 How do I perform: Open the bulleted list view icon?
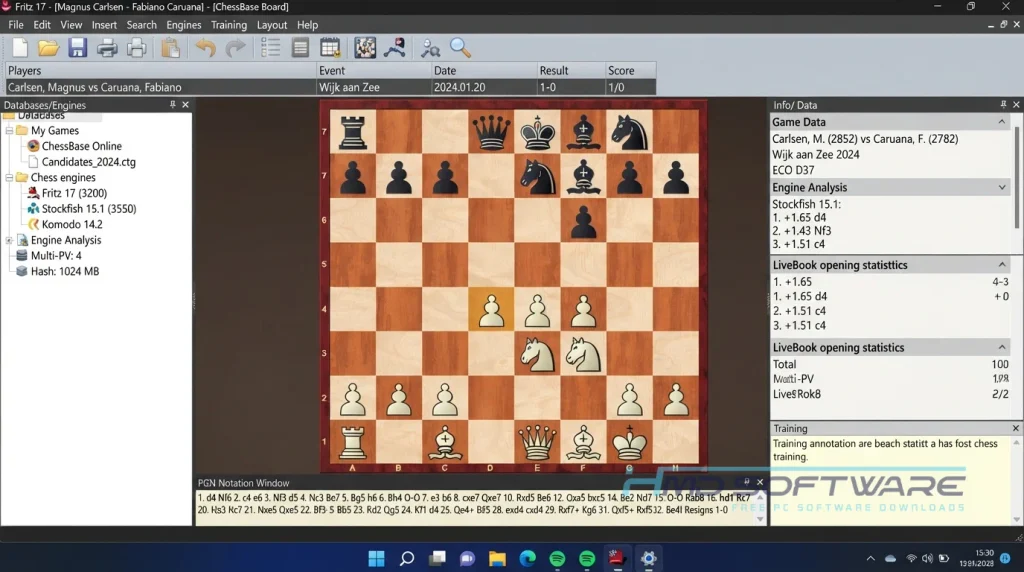270,48
